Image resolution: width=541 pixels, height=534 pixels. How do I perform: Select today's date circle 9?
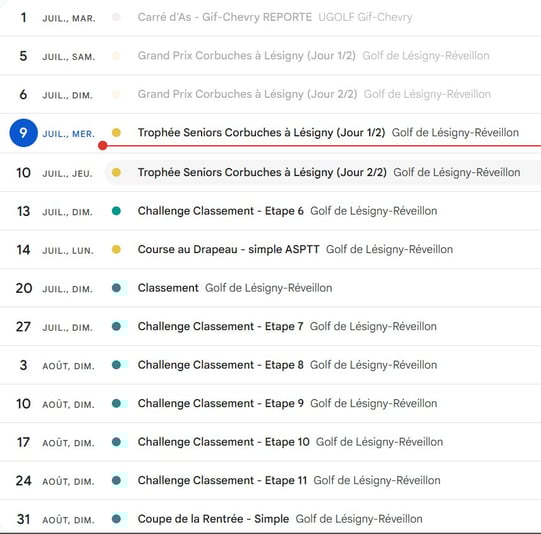(23, 133)
